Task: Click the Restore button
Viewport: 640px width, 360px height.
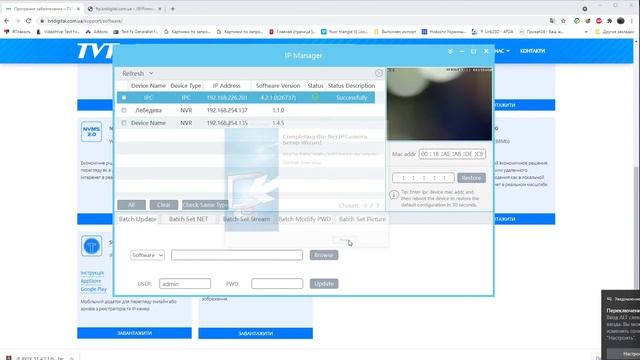Action: [x=471, y=178]
